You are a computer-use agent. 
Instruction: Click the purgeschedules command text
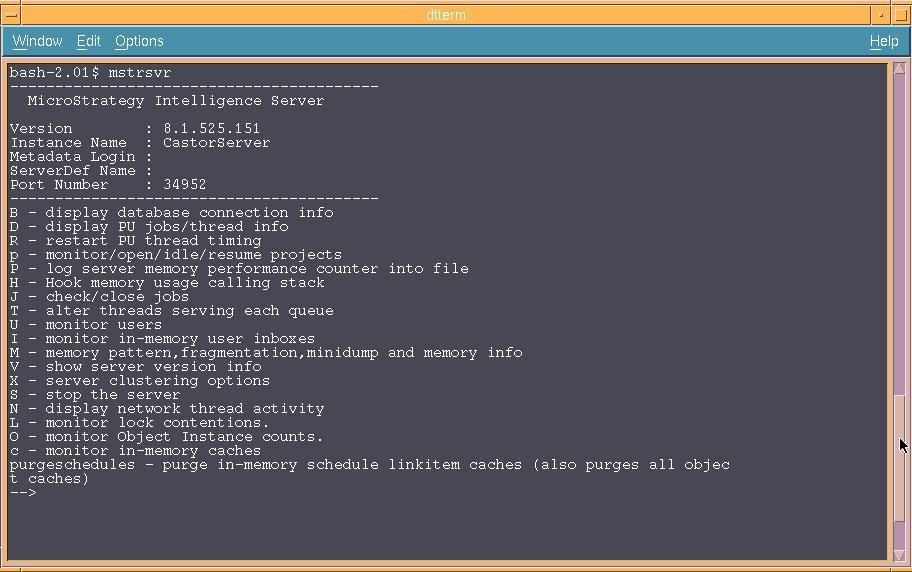pyautogui.click(x=72, y=464)
